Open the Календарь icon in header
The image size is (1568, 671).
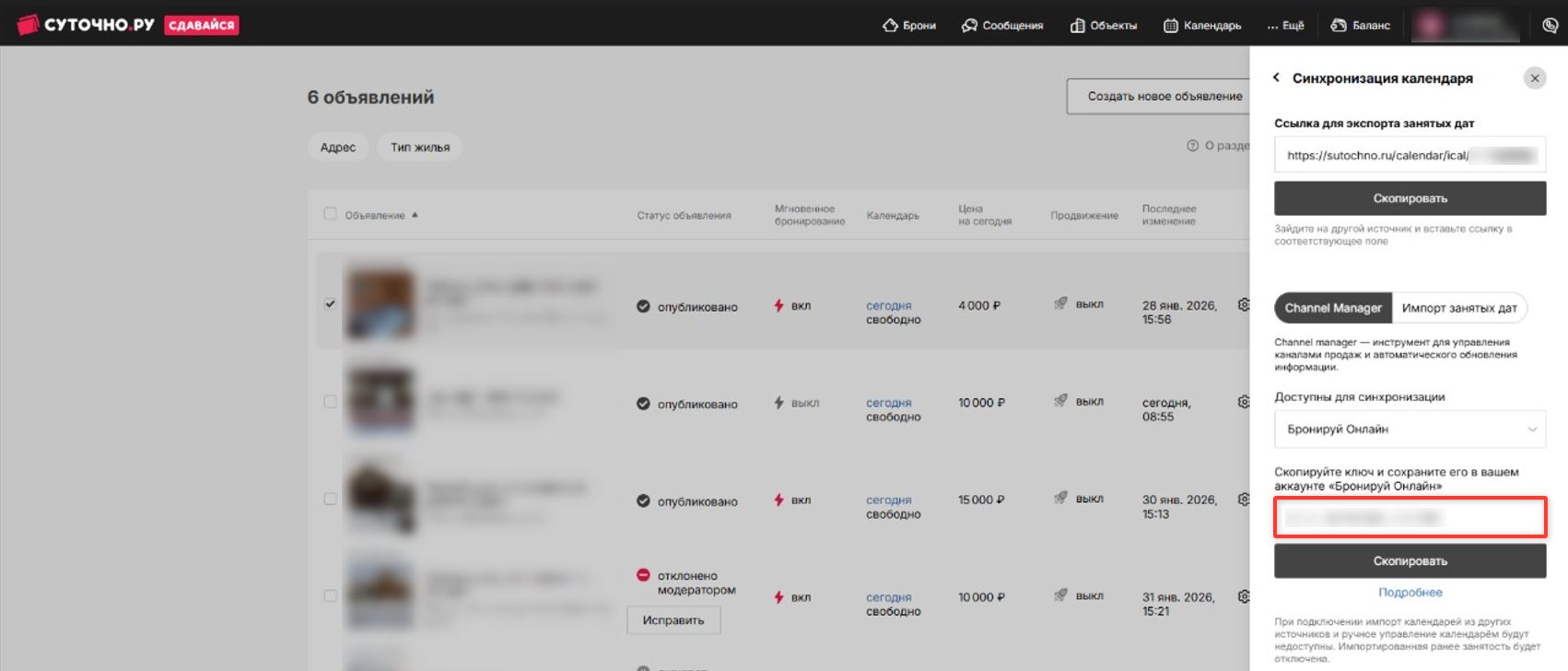(1170, 26)
